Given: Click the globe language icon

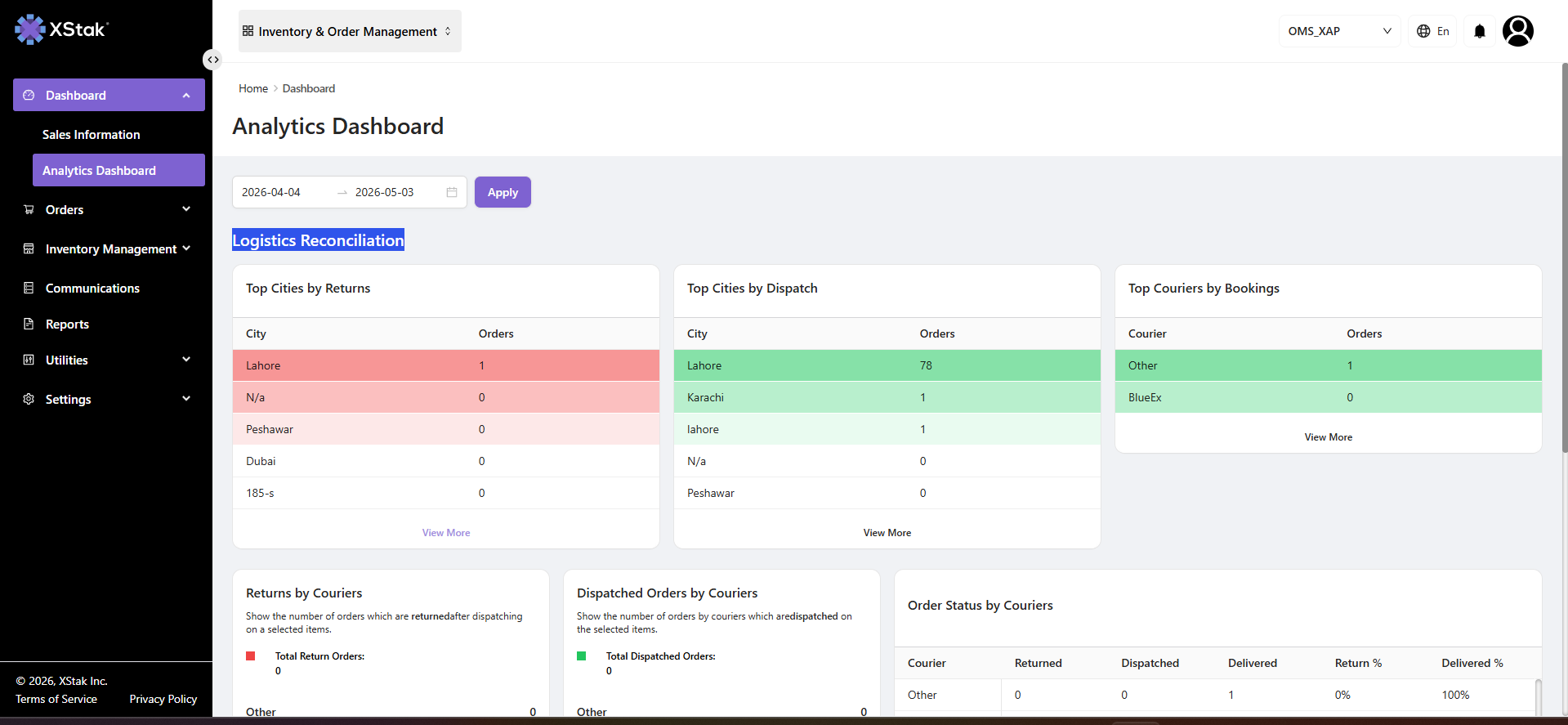Looking at the screenshot, I should (1423, 31).
